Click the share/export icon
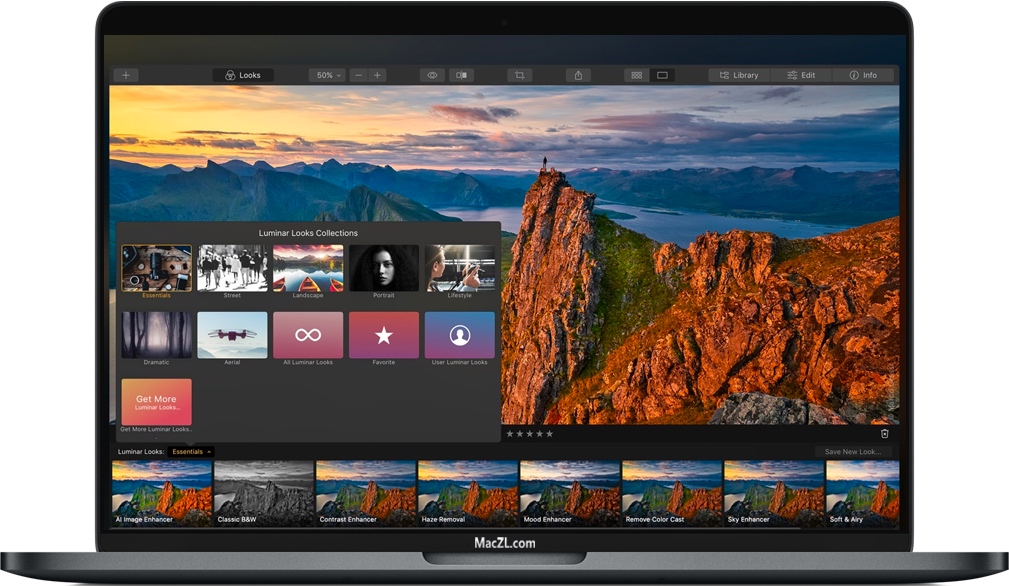1009x586 pixels. [578, 75]
